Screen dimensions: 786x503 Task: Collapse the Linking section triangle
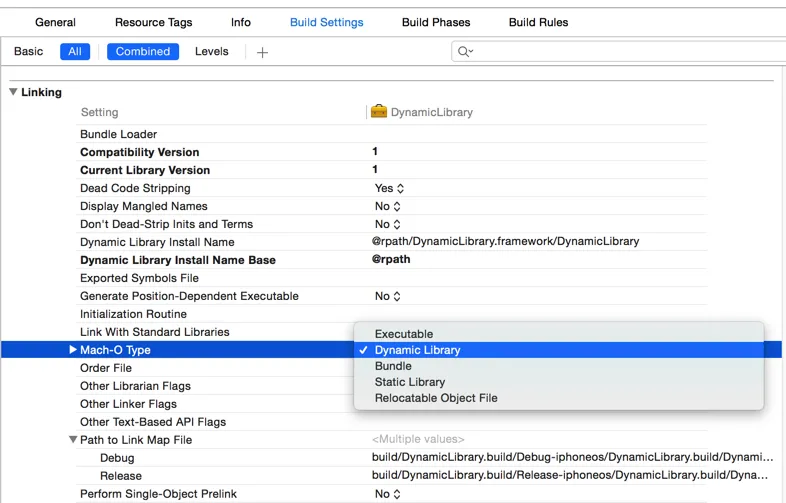coord(14,92)
